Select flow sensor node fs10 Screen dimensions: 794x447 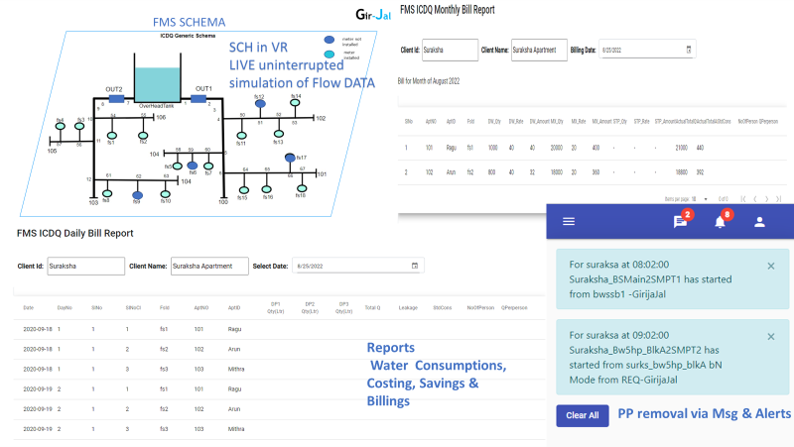click(165, 194)
